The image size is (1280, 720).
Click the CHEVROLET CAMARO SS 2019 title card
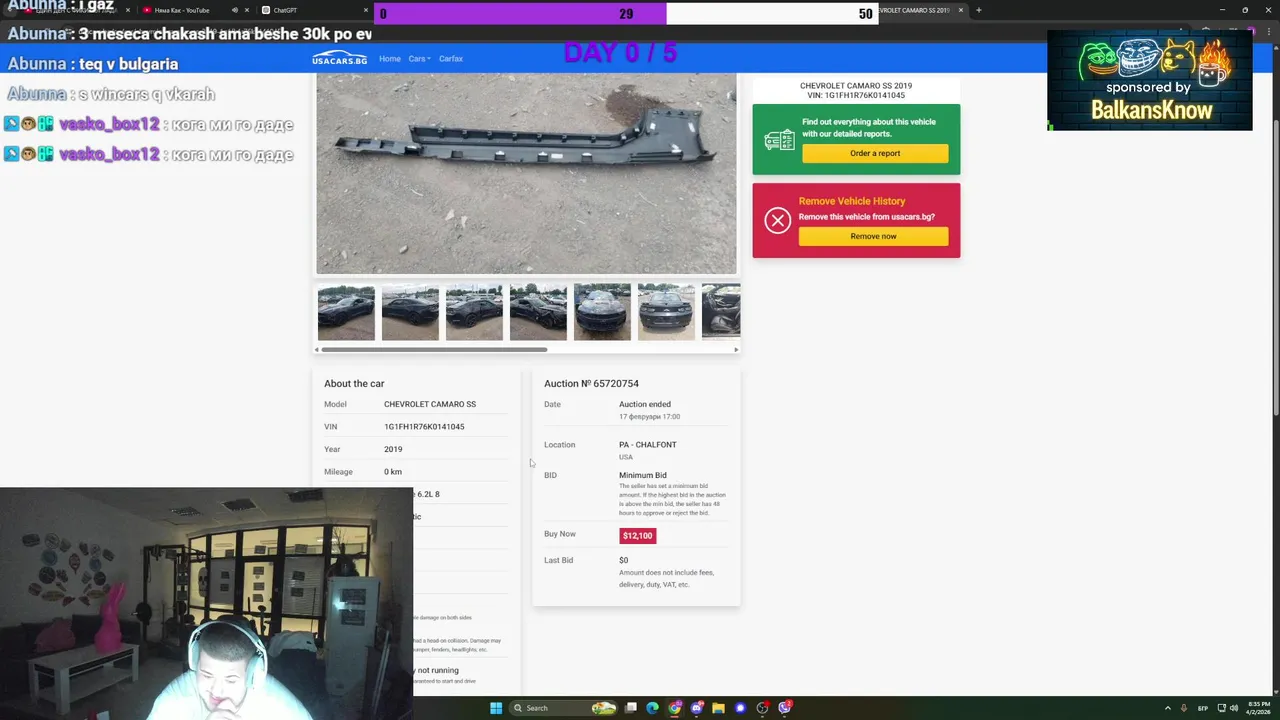[x=856, y=90]
